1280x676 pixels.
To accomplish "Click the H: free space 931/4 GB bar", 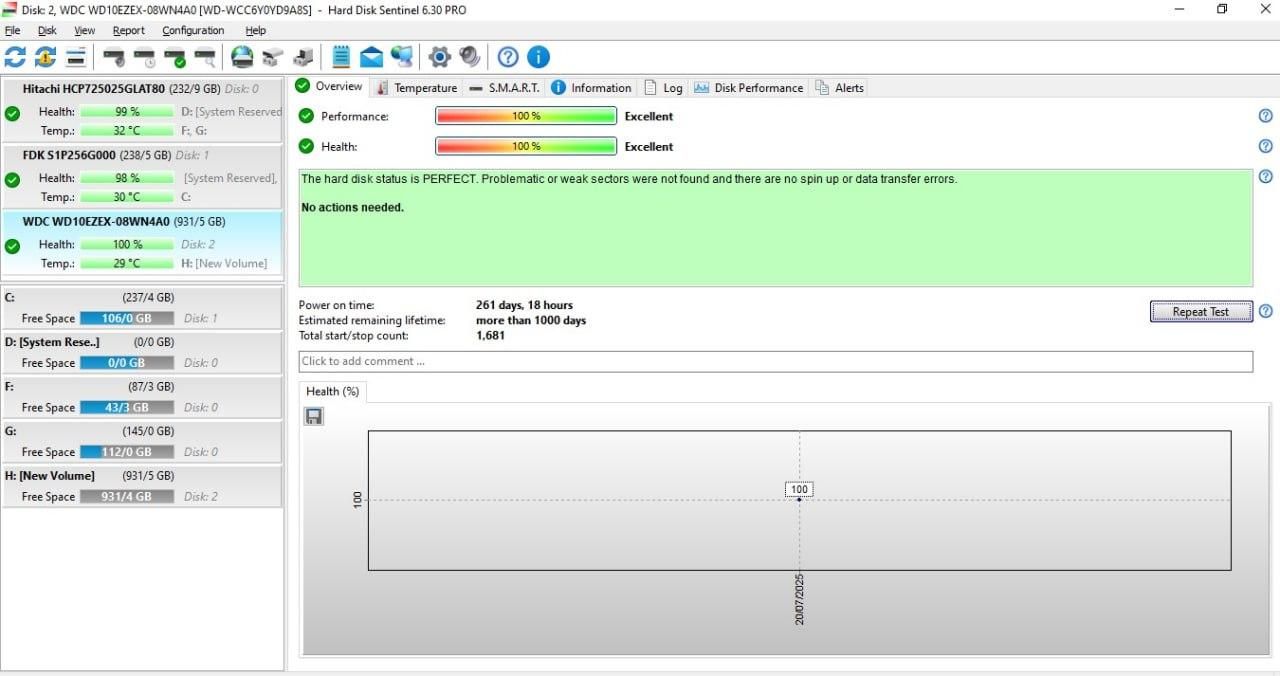I will tap(127, 496).
